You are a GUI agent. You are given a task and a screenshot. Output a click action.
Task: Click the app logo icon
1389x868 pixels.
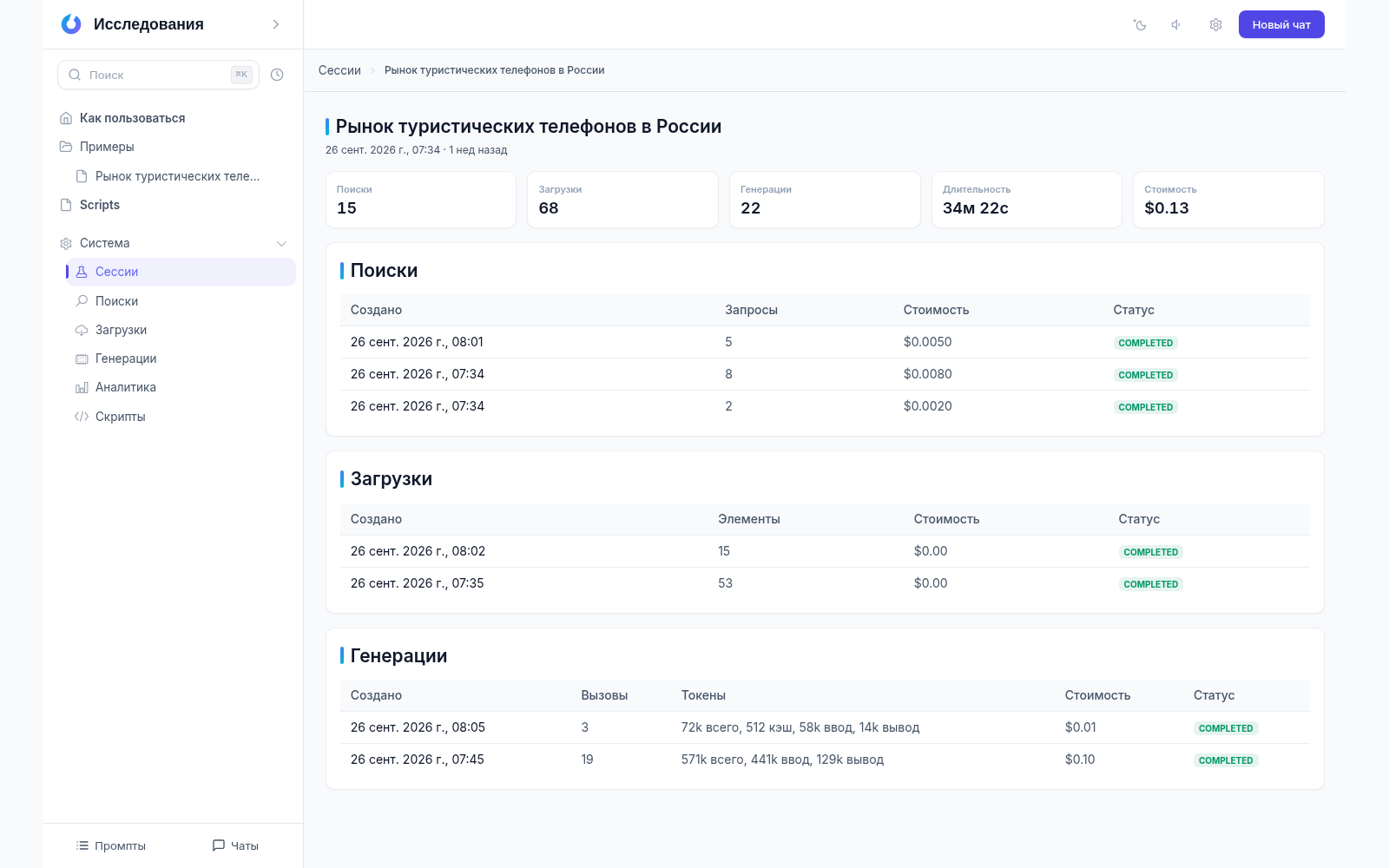[71, 24]
